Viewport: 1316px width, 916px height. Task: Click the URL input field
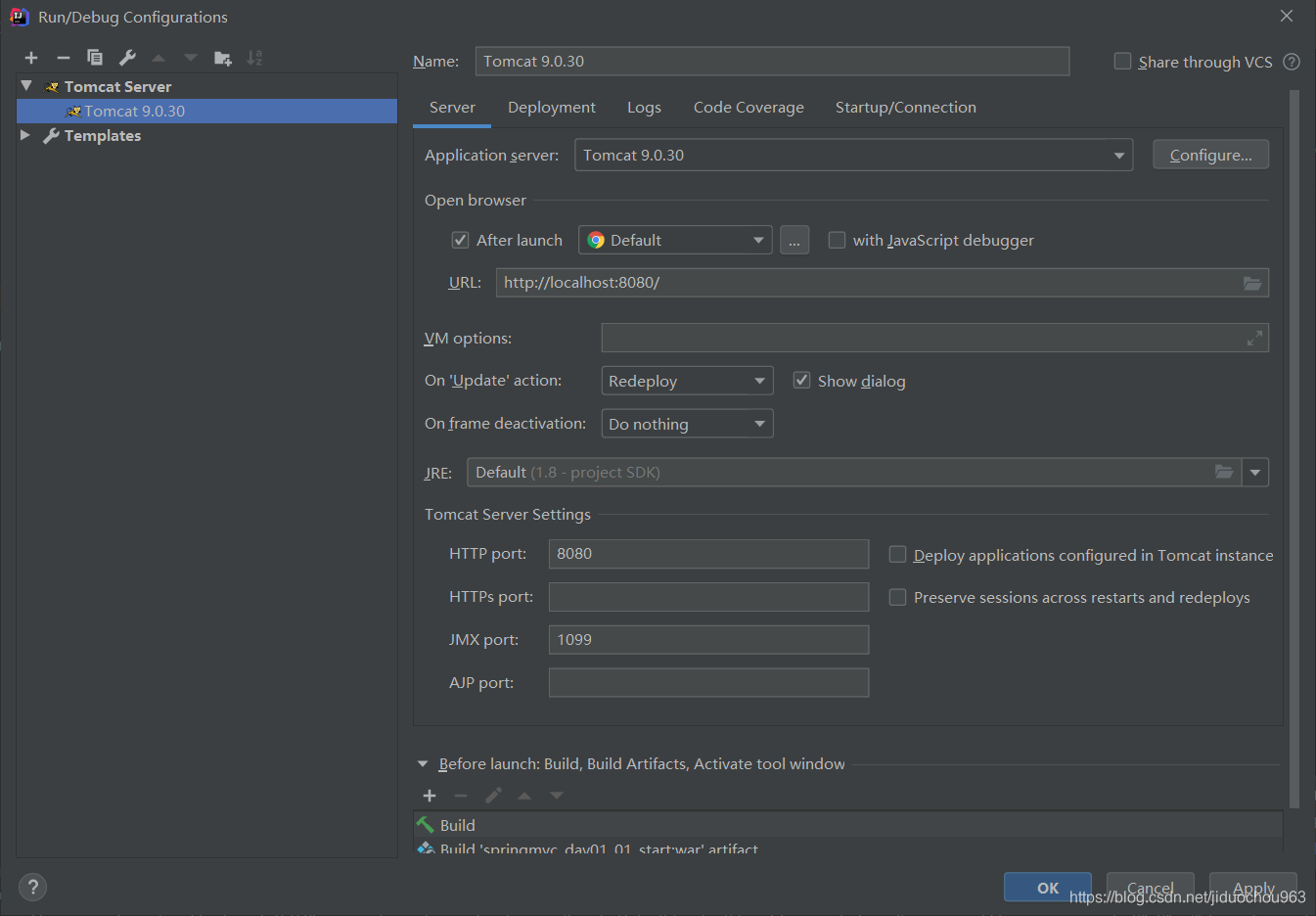(883, 283)
